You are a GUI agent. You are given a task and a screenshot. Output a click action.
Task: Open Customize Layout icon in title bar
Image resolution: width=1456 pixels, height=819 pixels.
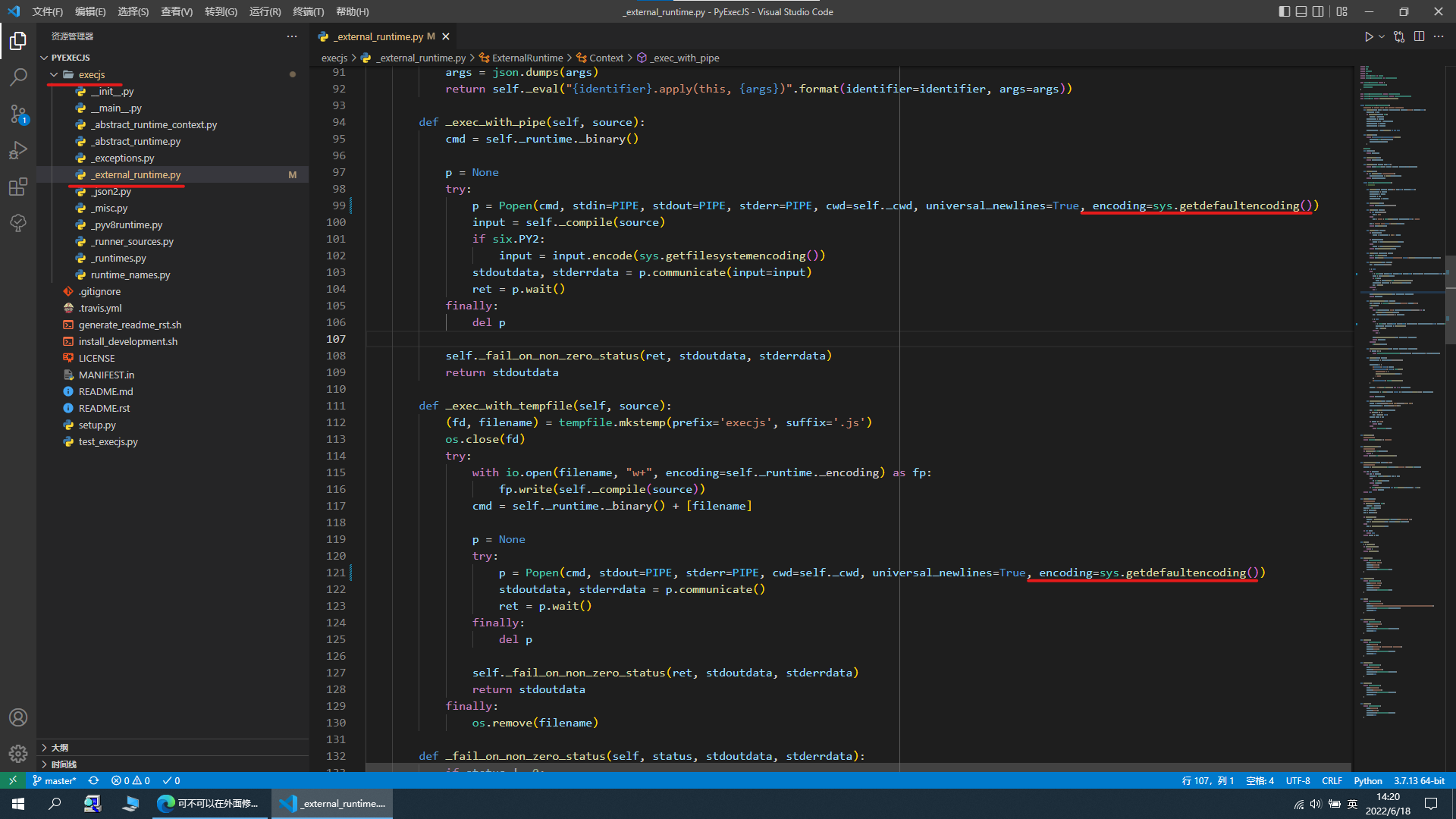point(1342,11)
